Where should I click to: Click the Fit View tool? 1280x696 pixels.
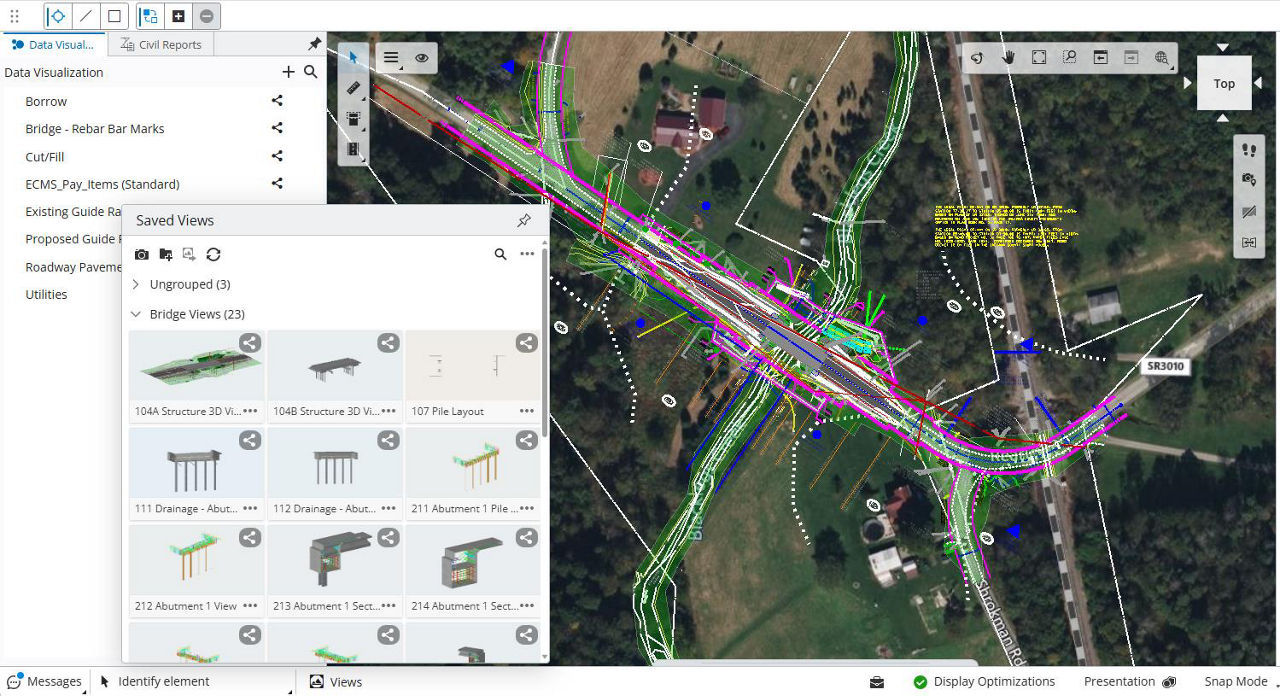pyautogui.click(x=1038, y=57)
